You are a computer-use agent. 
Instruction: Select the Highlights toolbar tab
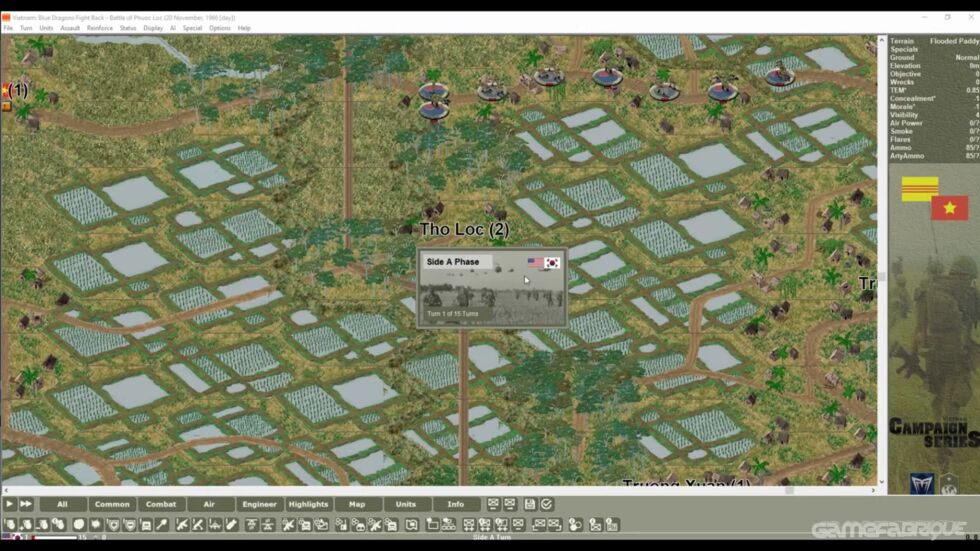tap(308, 504)
